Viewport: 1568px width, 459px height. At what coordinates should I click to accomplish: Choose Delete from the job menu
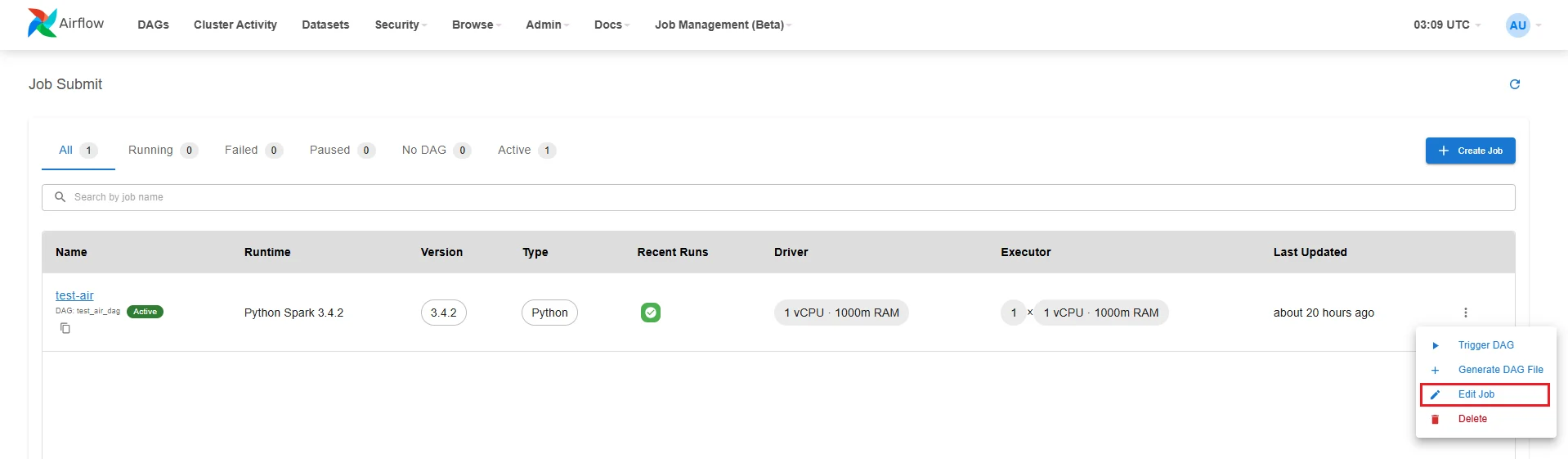point(1485,419)
